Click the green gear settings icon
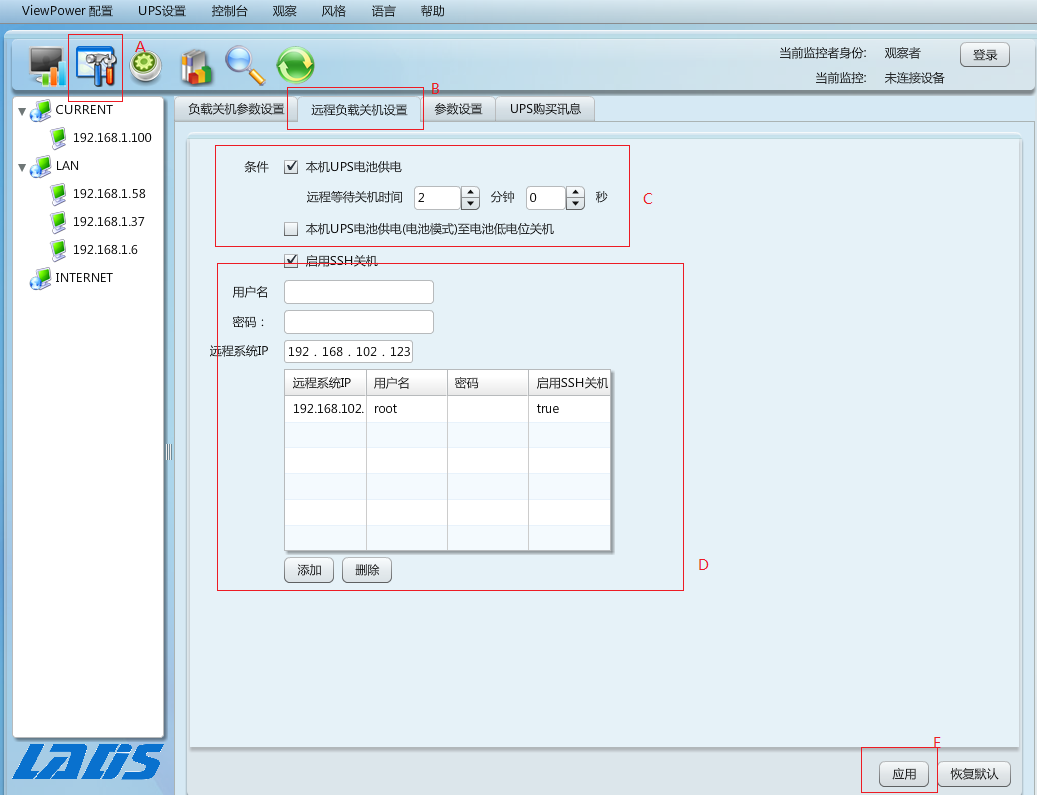 point(146,66)
